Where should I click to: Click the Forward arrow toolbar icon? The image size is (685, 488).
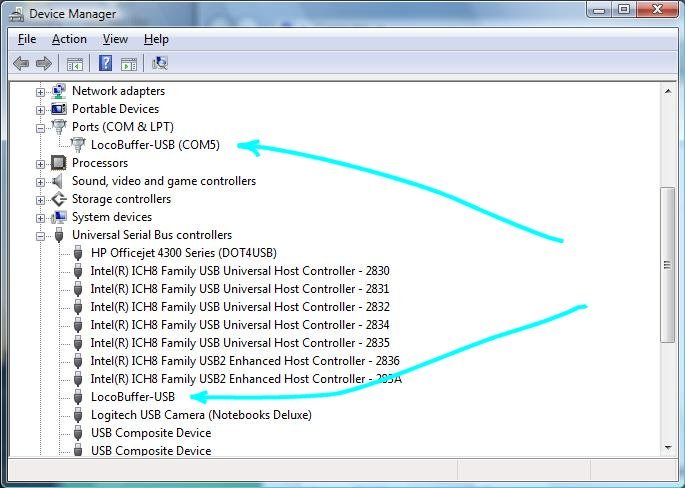pos(44,64)
